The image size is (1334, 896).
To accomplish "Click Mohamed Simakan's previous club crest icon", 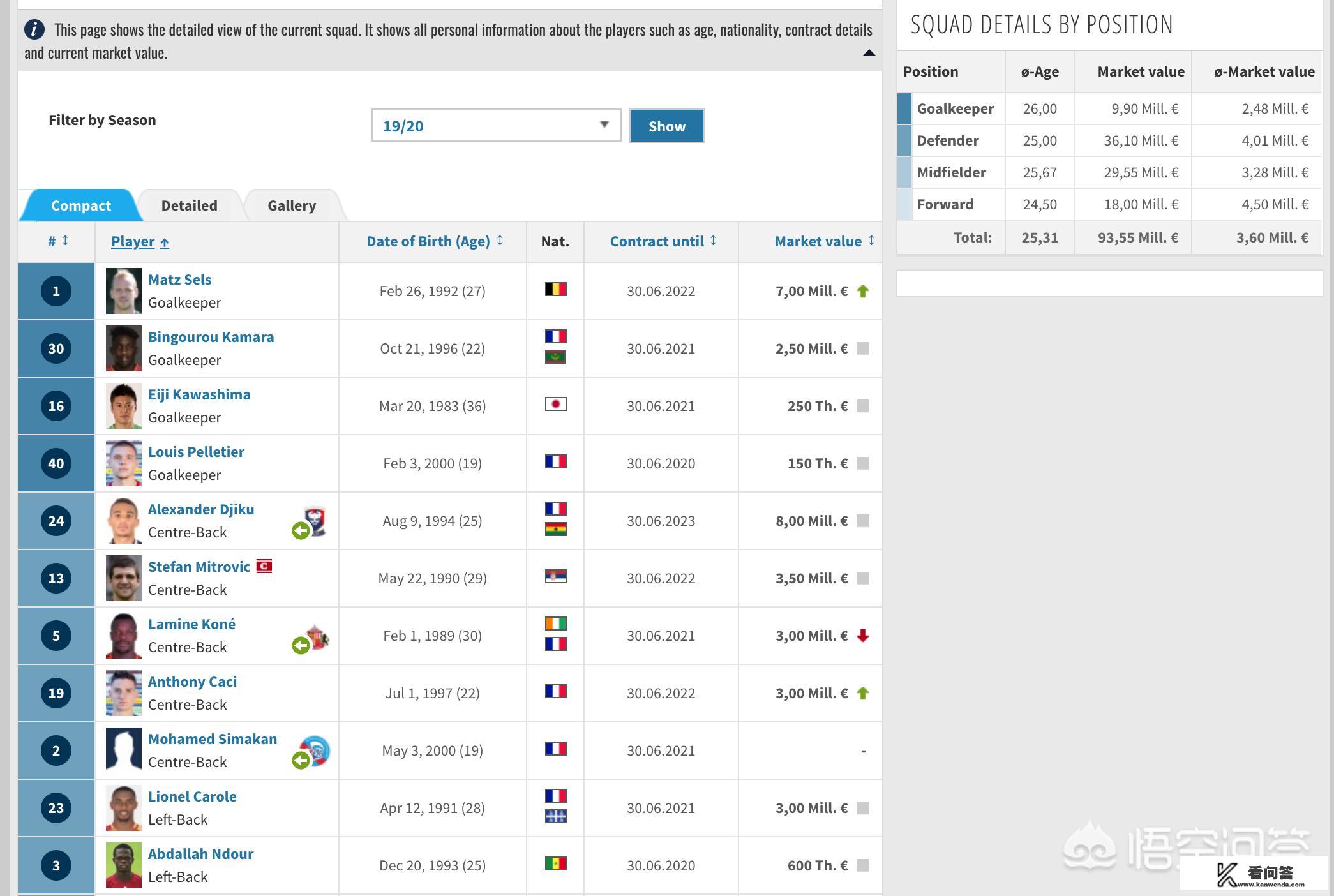I will pos(315,750).
